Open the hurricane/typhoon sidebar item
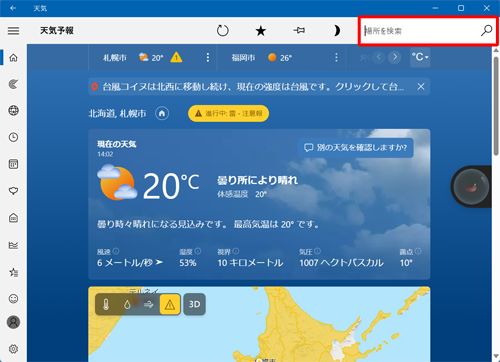Screen dimensions: 500x362 pos(13,84)
